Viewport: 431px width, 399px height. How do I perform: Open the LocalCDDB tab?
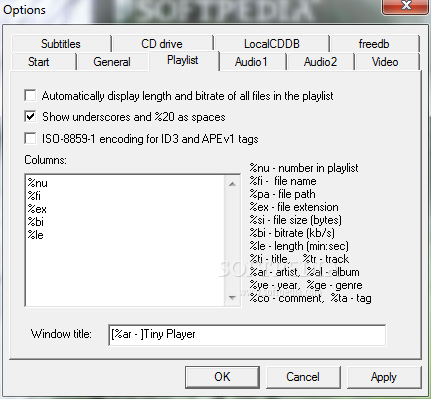[271, 44]
